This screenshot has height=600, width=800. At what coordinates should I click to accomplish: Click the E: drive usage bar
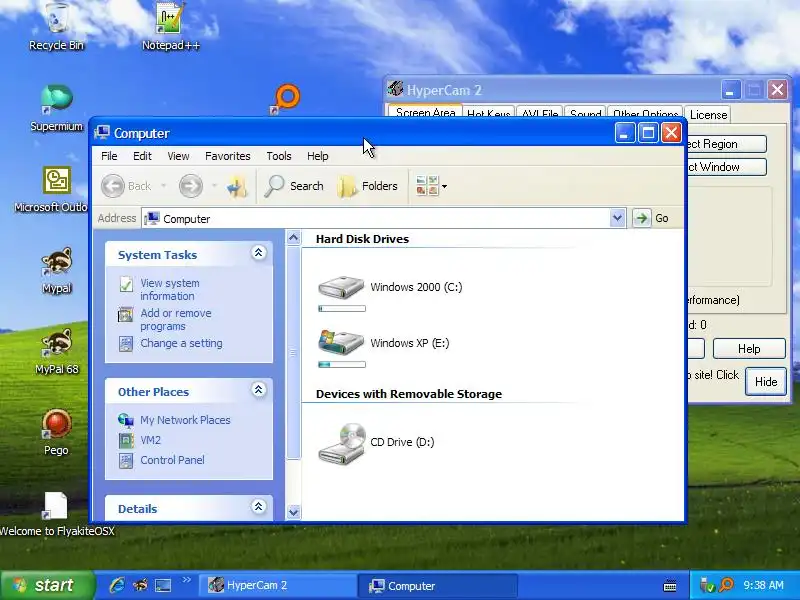[342, 364]
